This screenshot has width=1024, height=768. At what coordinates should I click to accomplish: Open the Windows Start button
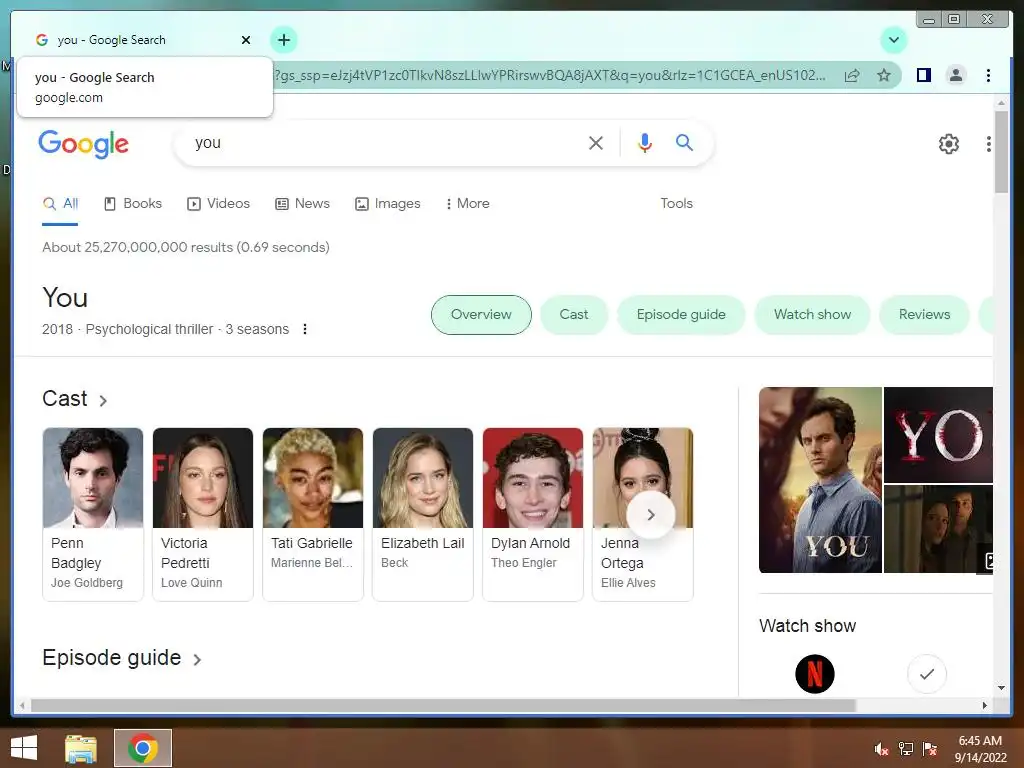point(24,748)
